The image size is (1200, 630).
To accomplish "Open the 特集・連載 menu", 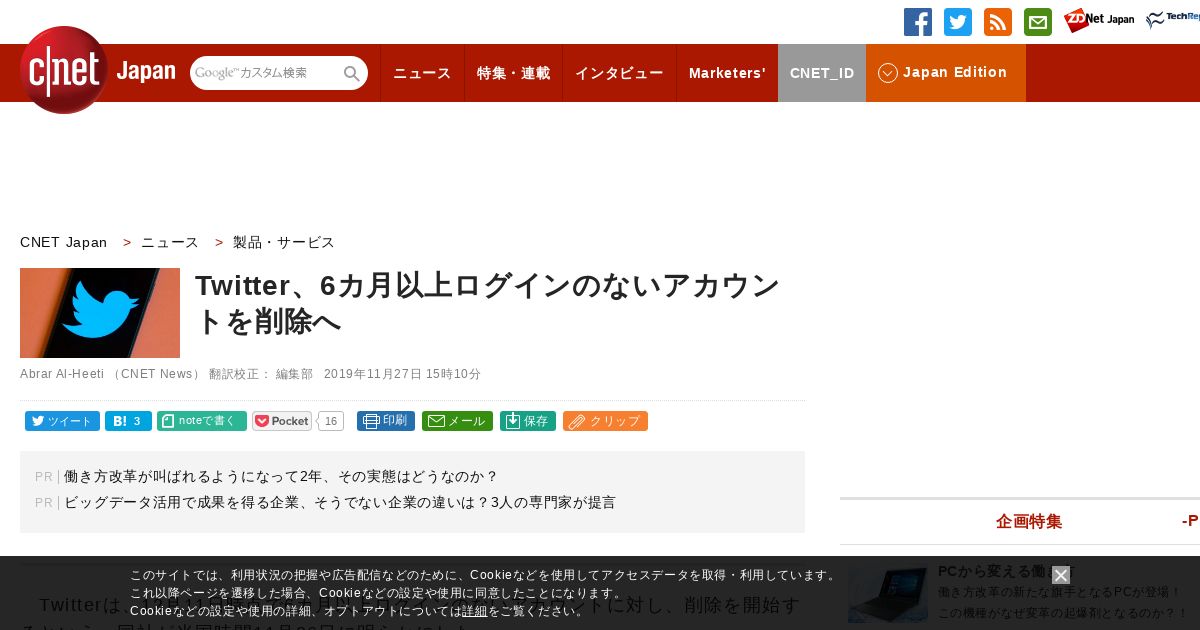I will (513, 73).
